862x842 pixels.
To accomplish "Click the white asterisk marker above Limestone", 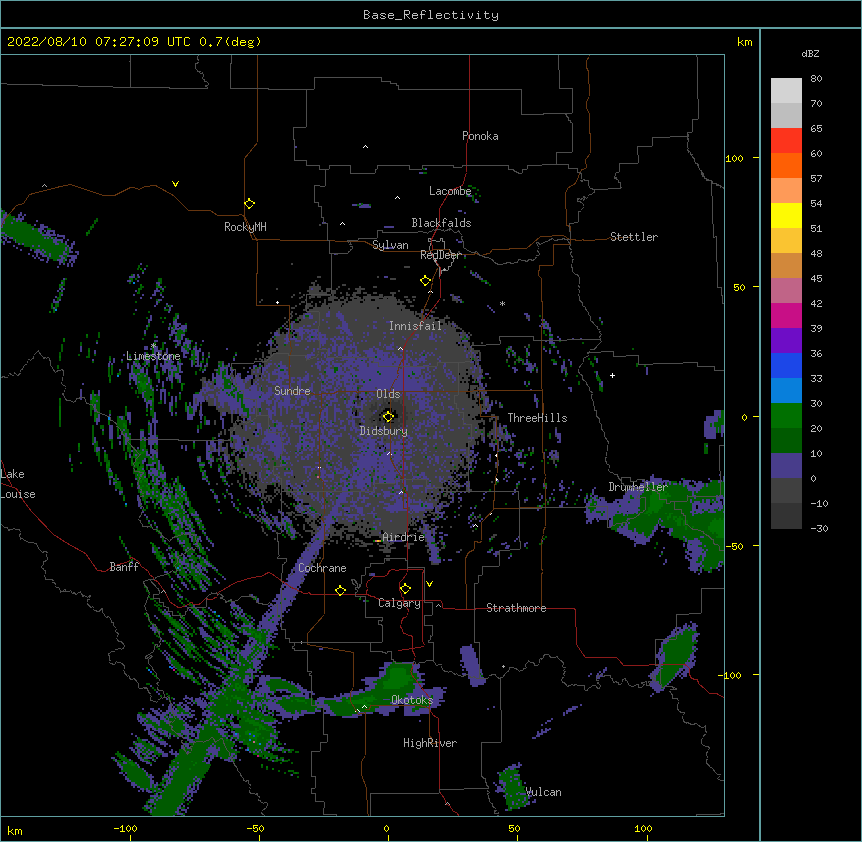I will [x=153, y=346].
